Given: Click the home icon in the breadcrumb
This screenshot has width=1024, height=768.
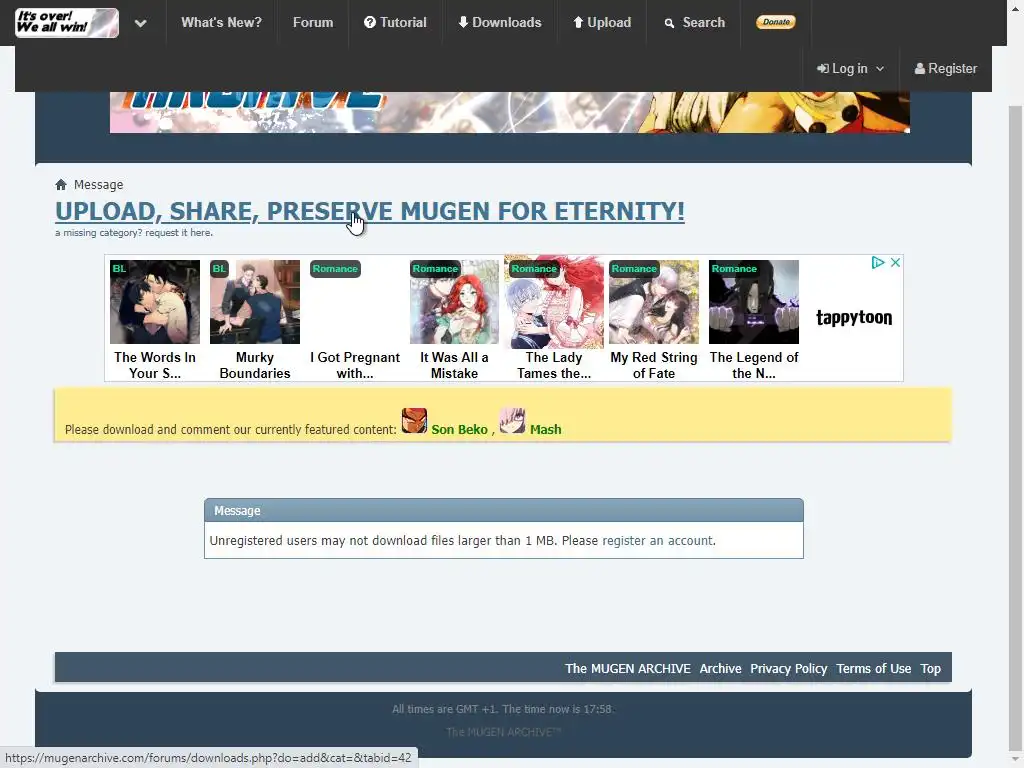Looking at the screenshot, I should click(x=61, y=185).
